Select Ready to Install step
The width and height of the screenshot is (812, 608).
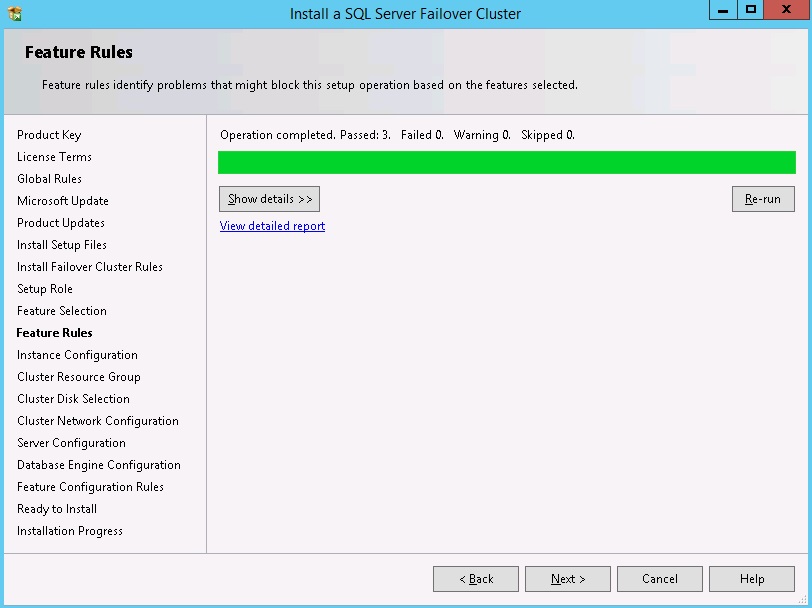[x=56, y=509]
